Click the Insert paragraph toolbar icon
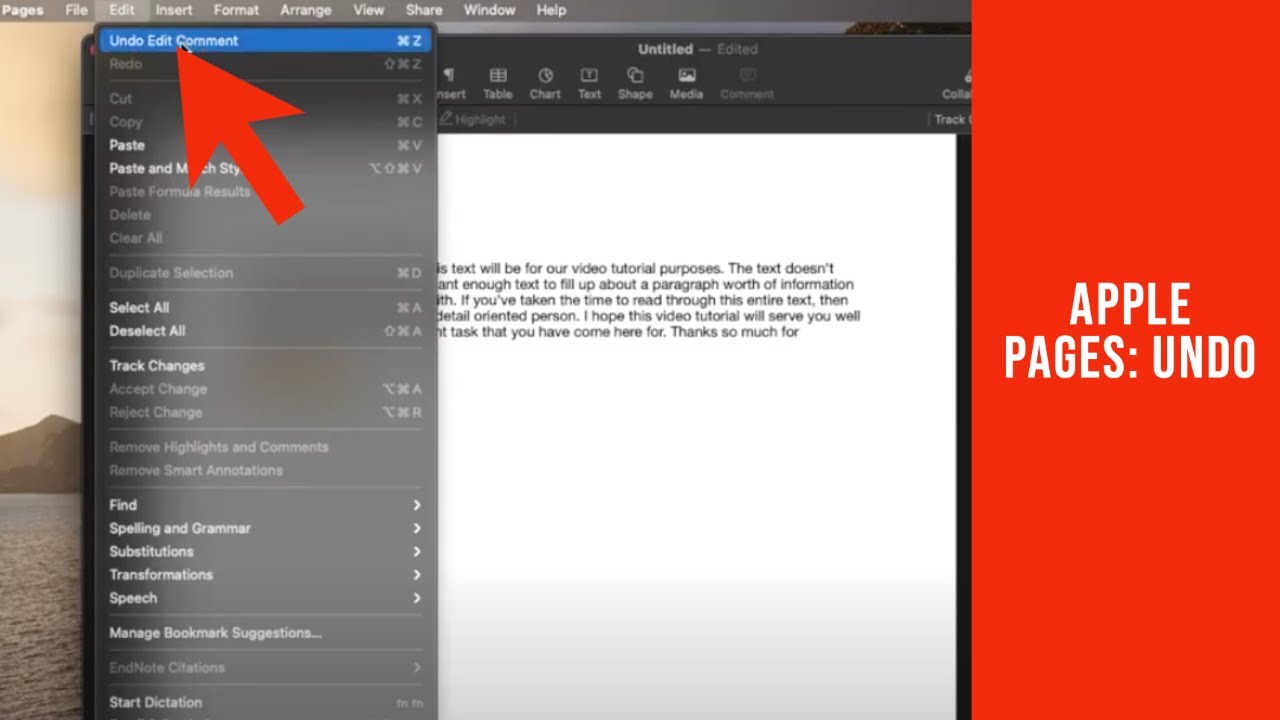Viewport: 1280px width, 720px height. click(x=449, y=84)
